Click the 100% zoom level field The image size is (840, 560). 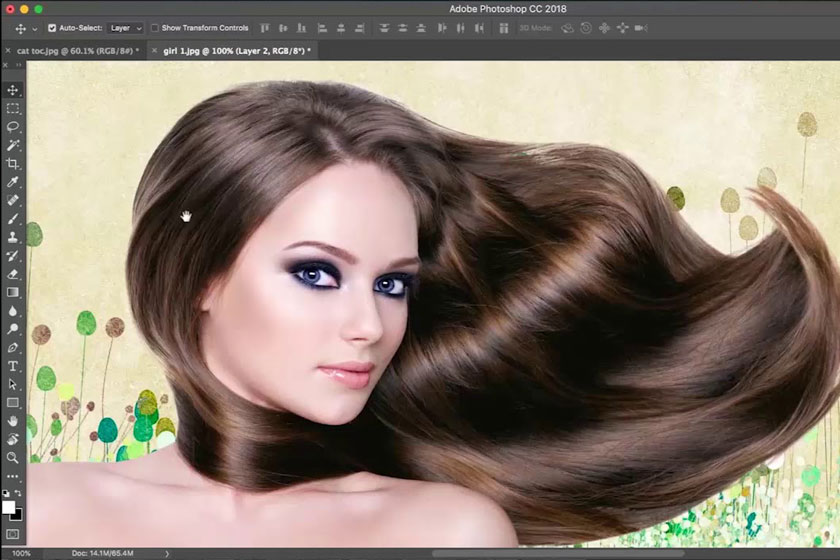[x=21, y=554]
